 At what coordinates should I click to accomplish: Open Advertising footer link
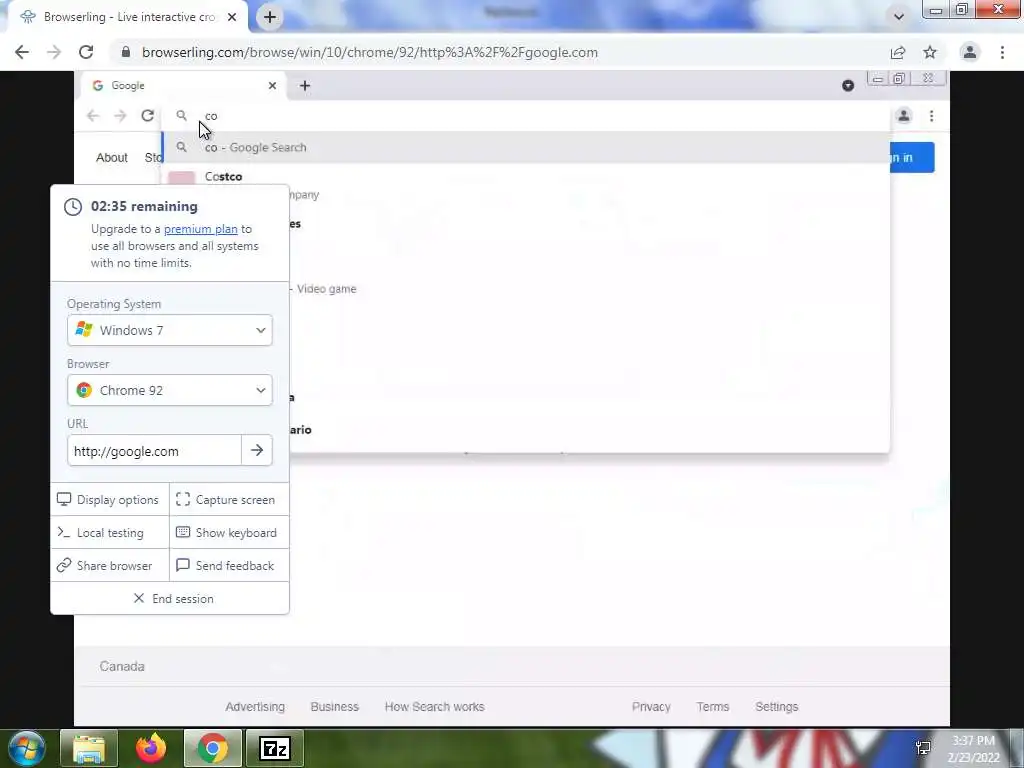pyautogui.click(x=255, y=707)
